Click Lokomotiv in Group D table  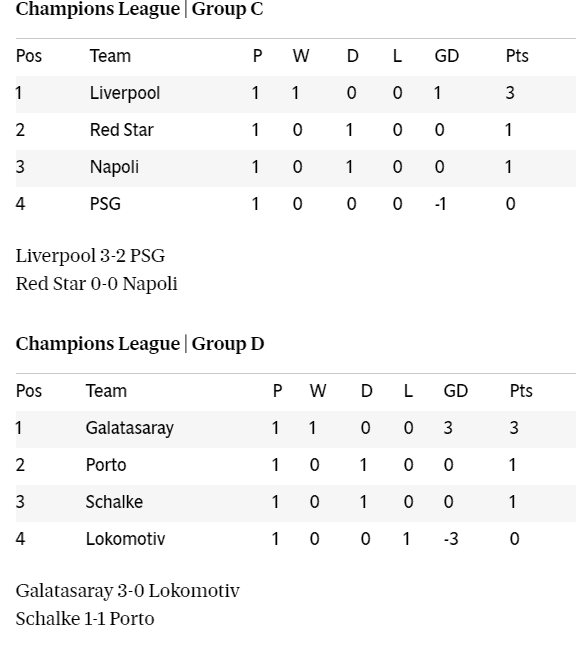point(126,539)
